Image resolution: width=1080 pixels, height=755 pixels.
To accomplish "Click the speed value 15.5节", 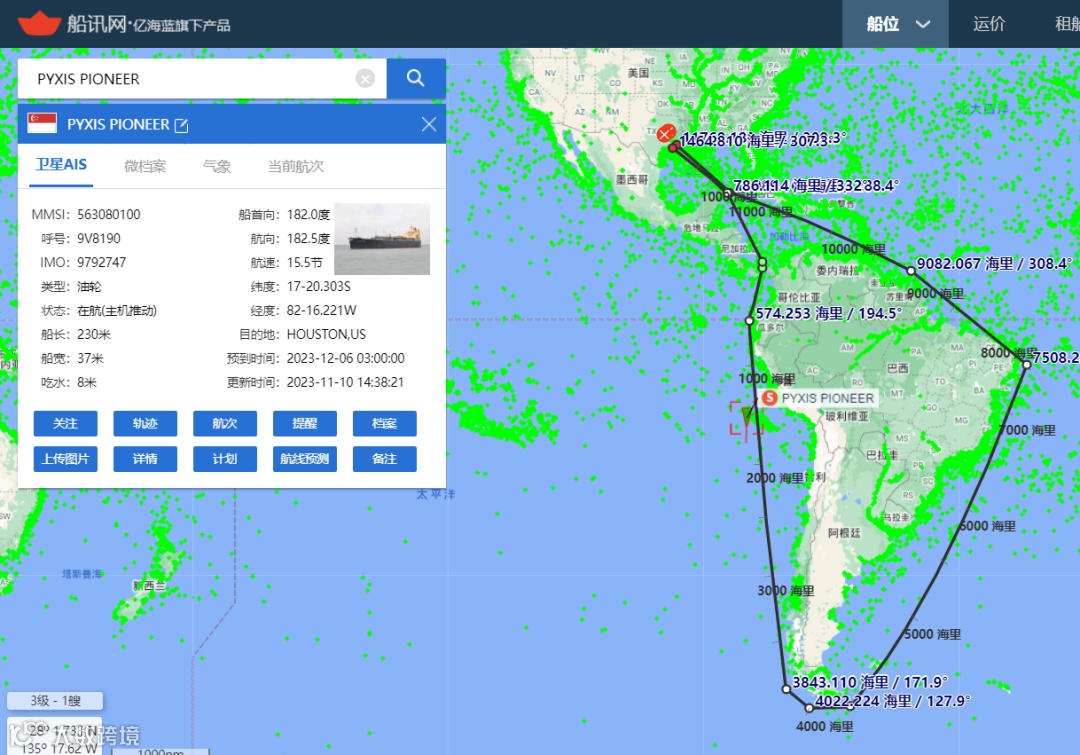I will coord(304,262).
